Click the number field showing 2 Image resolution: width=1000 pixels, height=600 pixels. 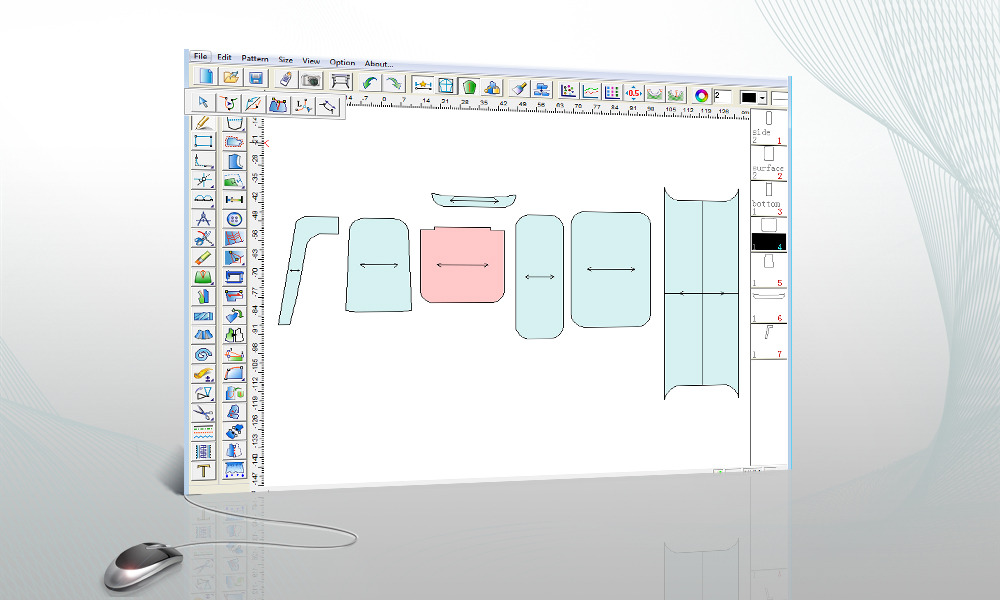(723, 96)
